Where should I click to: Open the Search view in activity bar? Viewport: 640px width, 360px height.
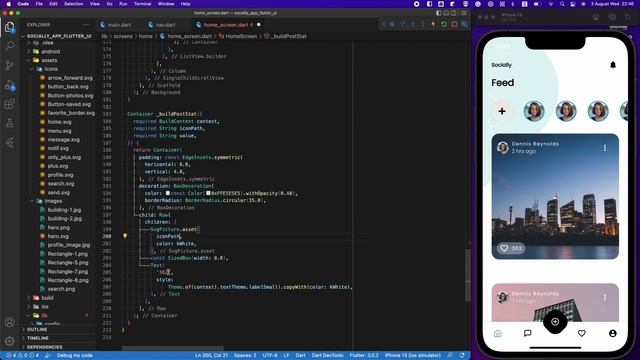coord(9,46)
